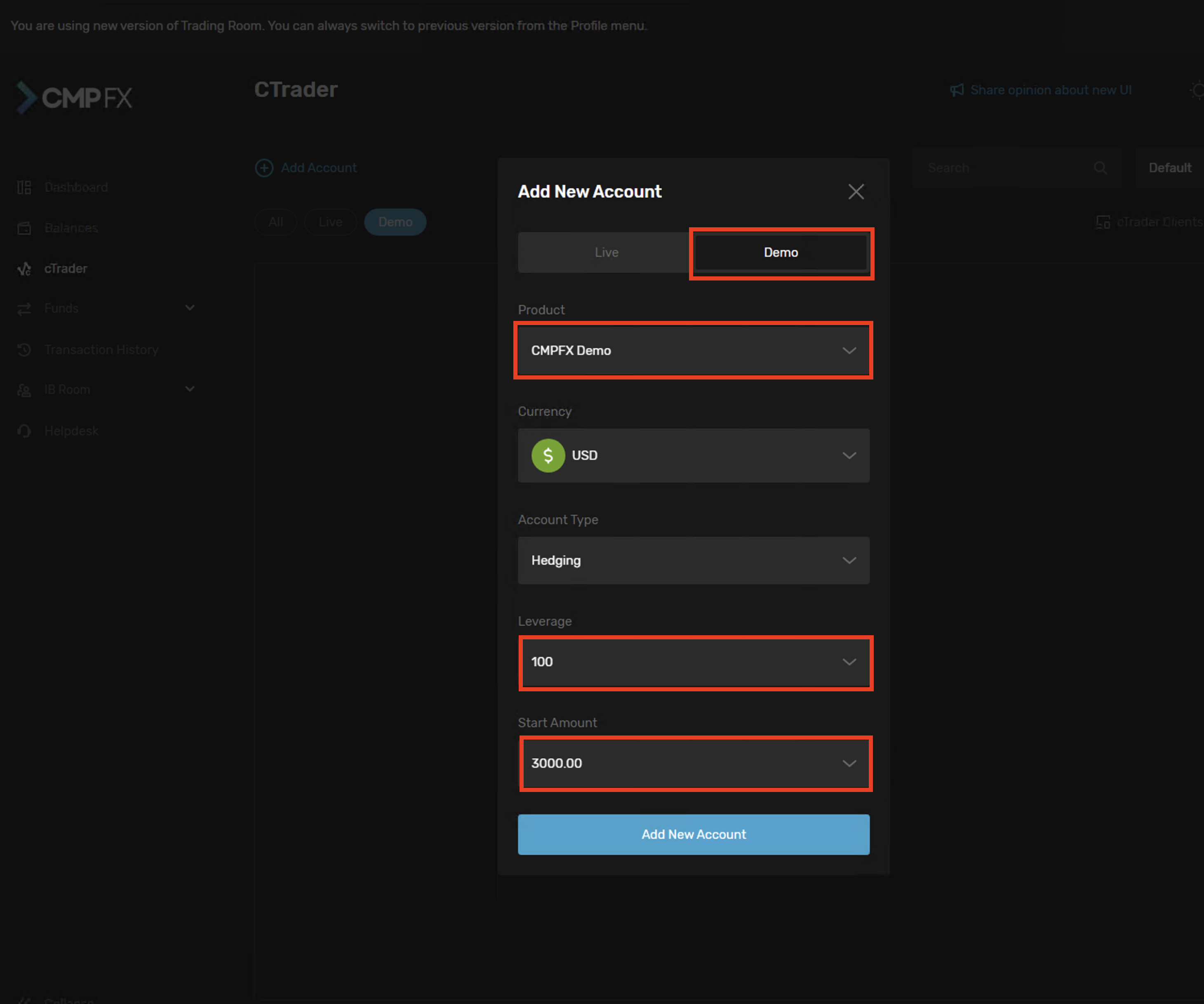The width and height of the screenshot is (1204, 1004).
Task: Click the Product dropdown chevron arrow
Action: tap(849, 351)
